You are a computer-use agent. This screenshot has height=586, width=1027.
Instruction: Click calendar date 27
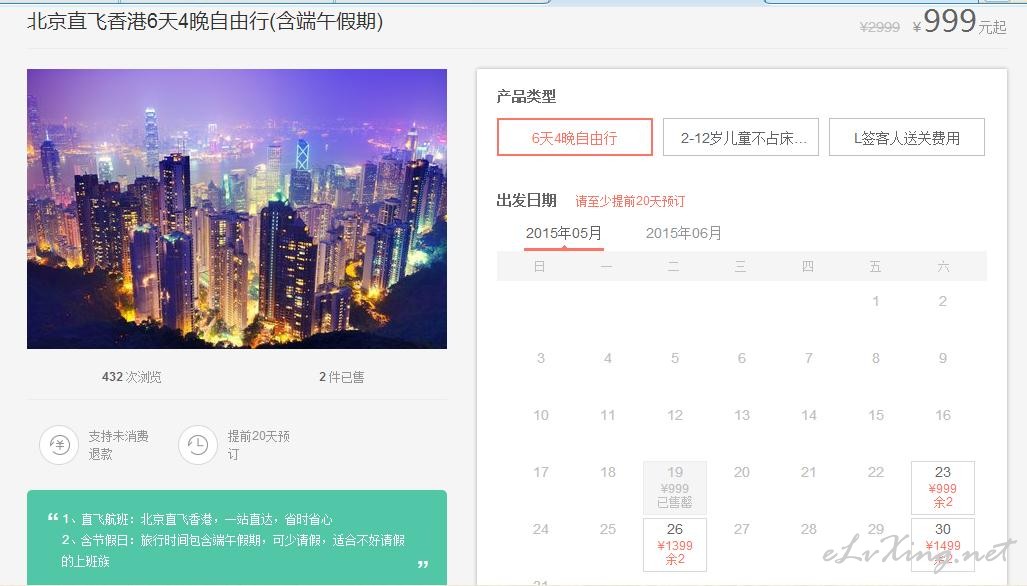click(741, 529)
